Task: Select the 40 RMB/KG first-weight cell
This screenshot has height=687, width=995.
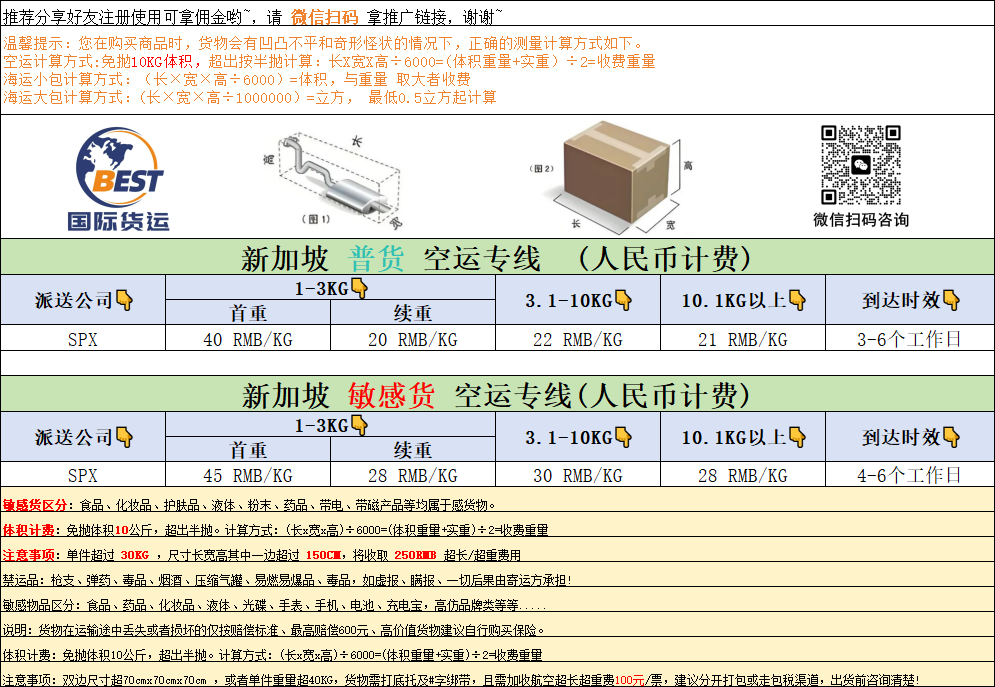Action: pos(247,340)
